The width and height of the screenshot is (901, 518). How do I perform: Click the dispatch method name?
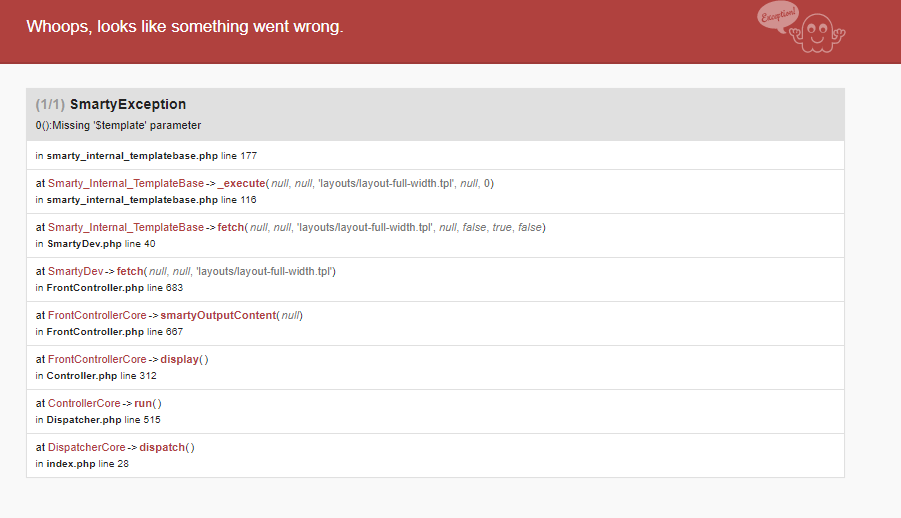(x=162, y=447)
